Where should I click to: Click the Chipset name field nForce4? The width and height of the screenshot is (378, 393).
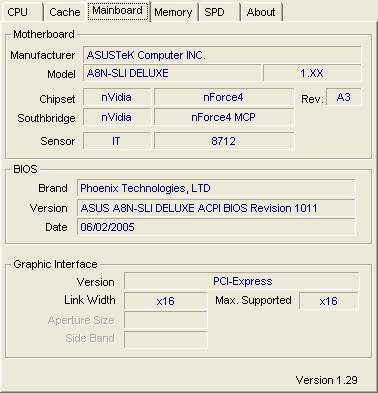[x=224, y=97]
